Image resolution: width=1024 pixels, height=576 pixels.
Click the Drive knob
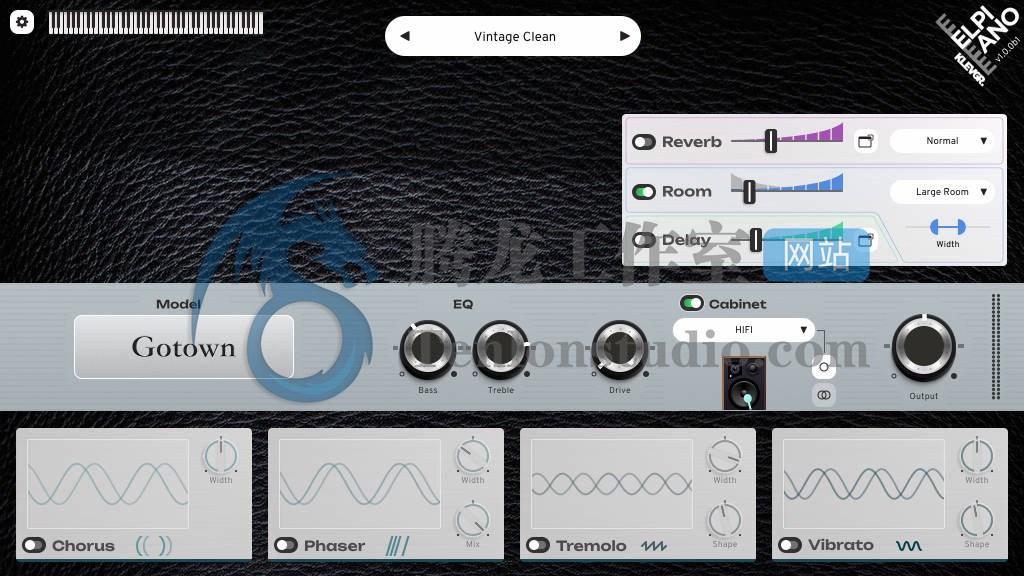(x=620, y=349)
